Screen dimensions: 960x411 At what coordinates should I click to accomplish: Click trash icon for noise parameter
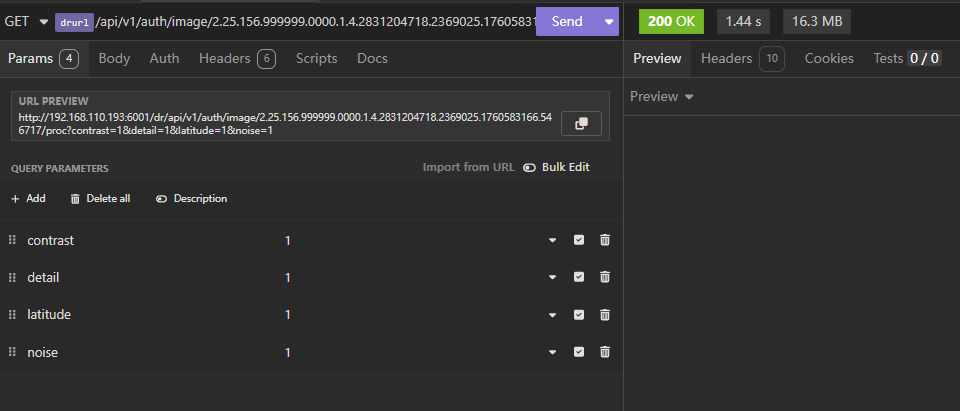(x=605, y=352)
